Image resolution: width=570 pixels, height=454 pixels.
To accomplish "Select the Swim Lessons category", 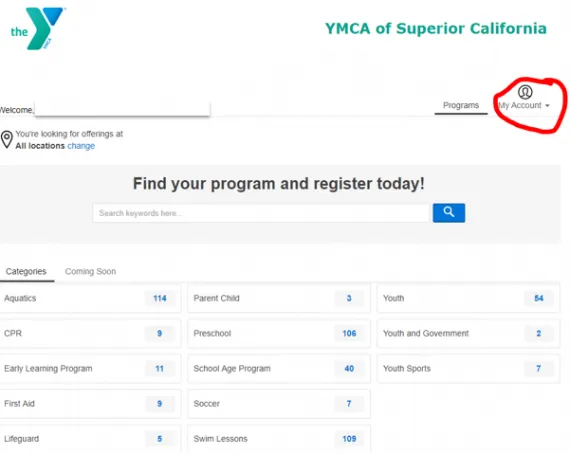I will point(279,439).
